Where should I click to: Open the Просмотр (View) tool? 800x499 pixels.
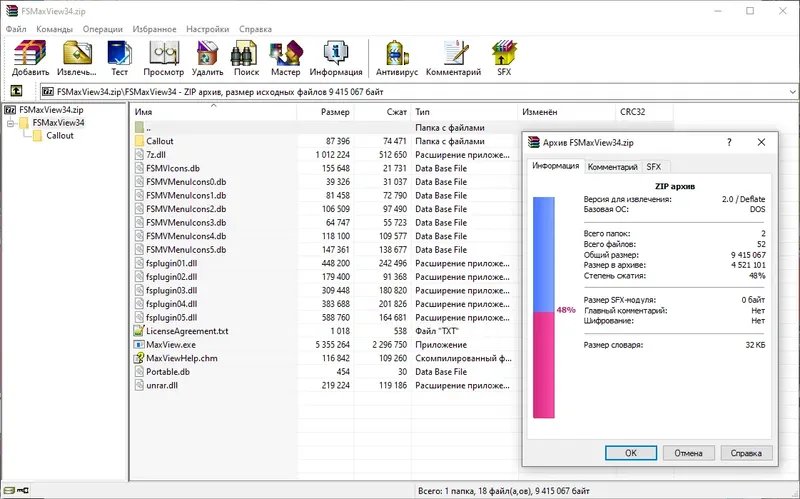point(164,53)
